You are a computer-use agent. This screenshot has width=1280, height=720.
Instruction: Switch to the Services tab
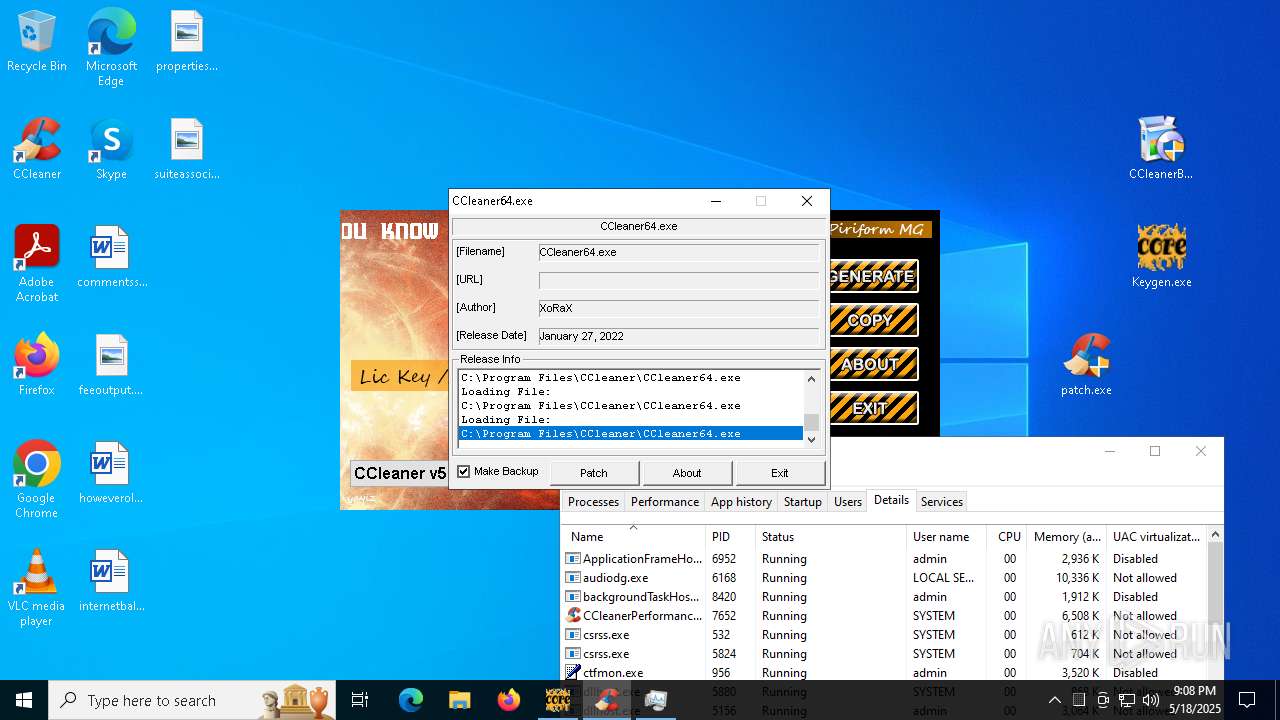[942, 502]
